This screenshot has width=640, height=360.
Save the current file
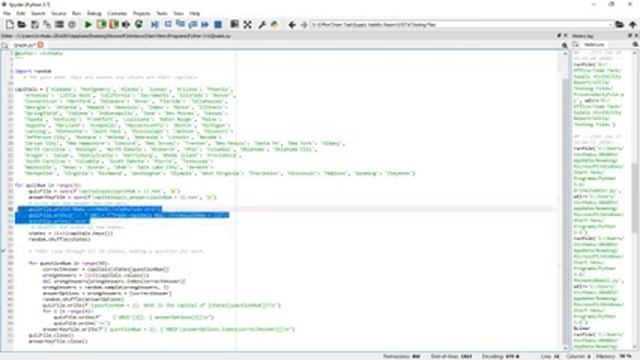pyautogui.click(x=35, y=24)
